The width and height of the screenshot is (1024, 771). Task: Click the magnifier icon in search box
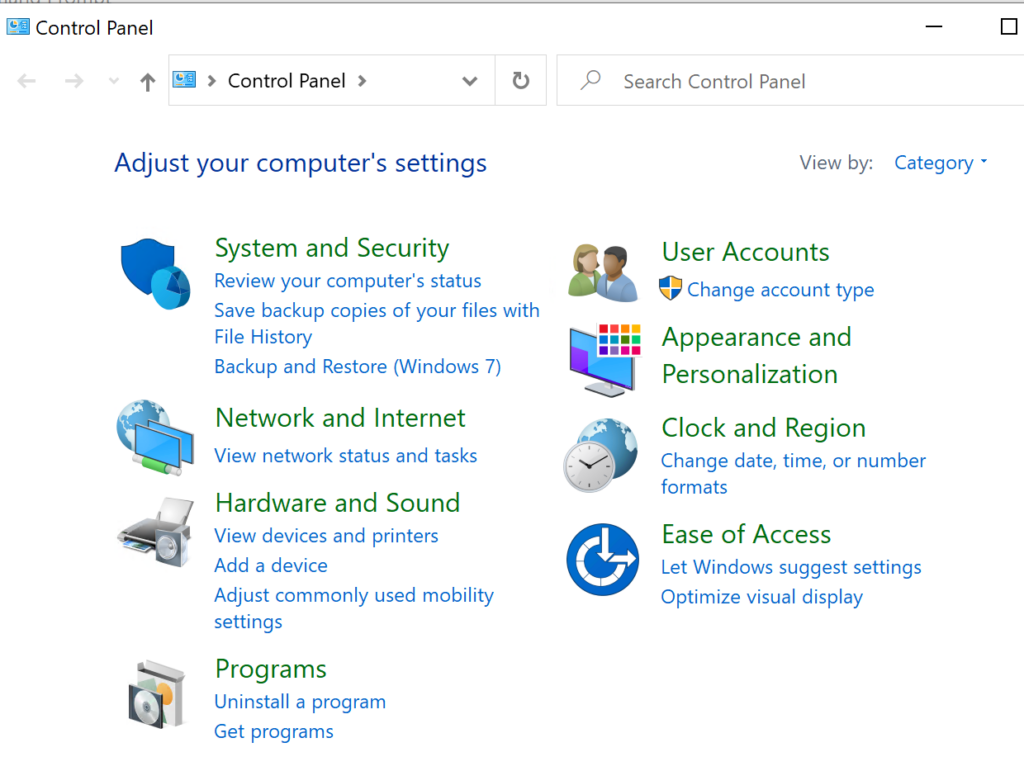[590, 80]
